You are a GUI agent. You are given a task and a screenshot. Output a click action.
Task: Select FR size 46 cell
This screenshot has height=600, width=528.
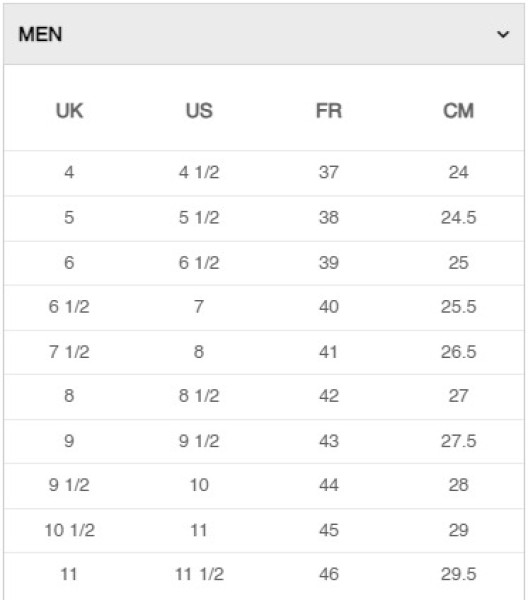coord(329,574)
